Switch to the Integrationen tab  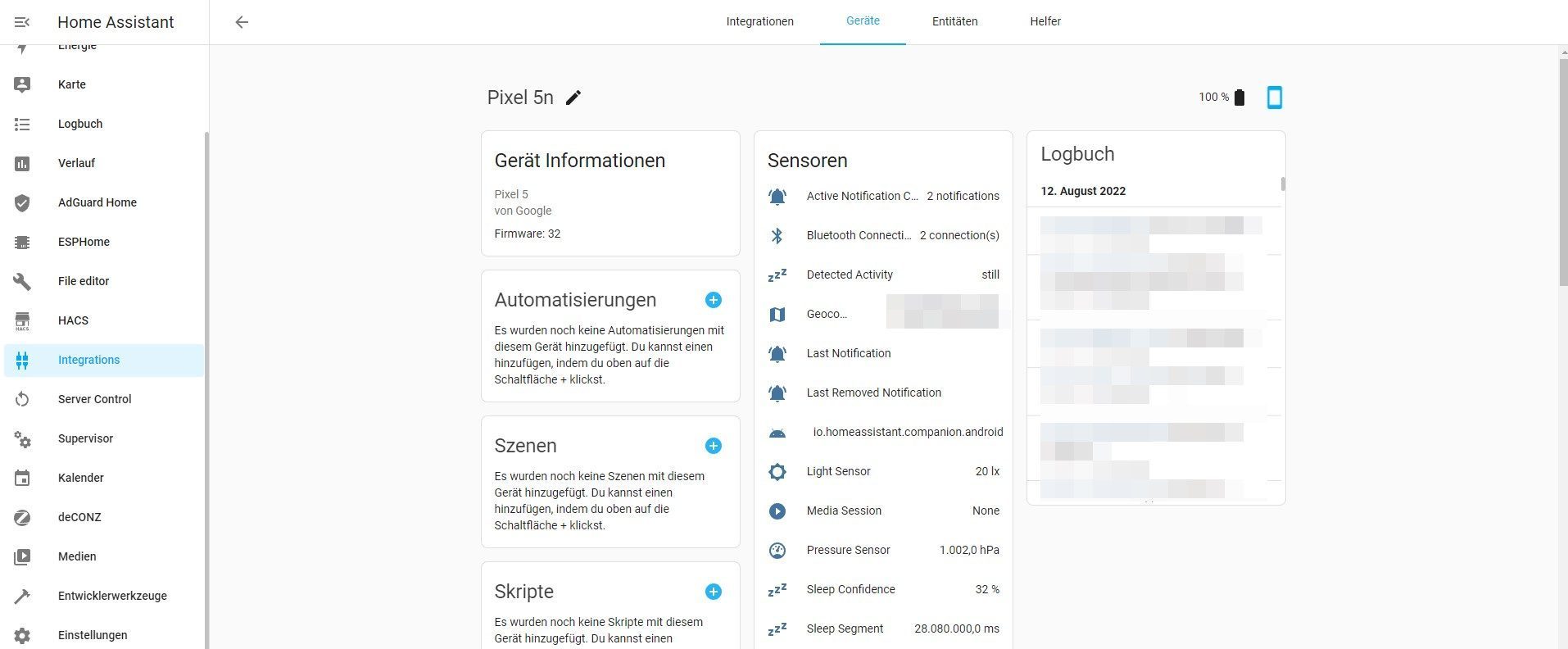(x=759, y=22)
